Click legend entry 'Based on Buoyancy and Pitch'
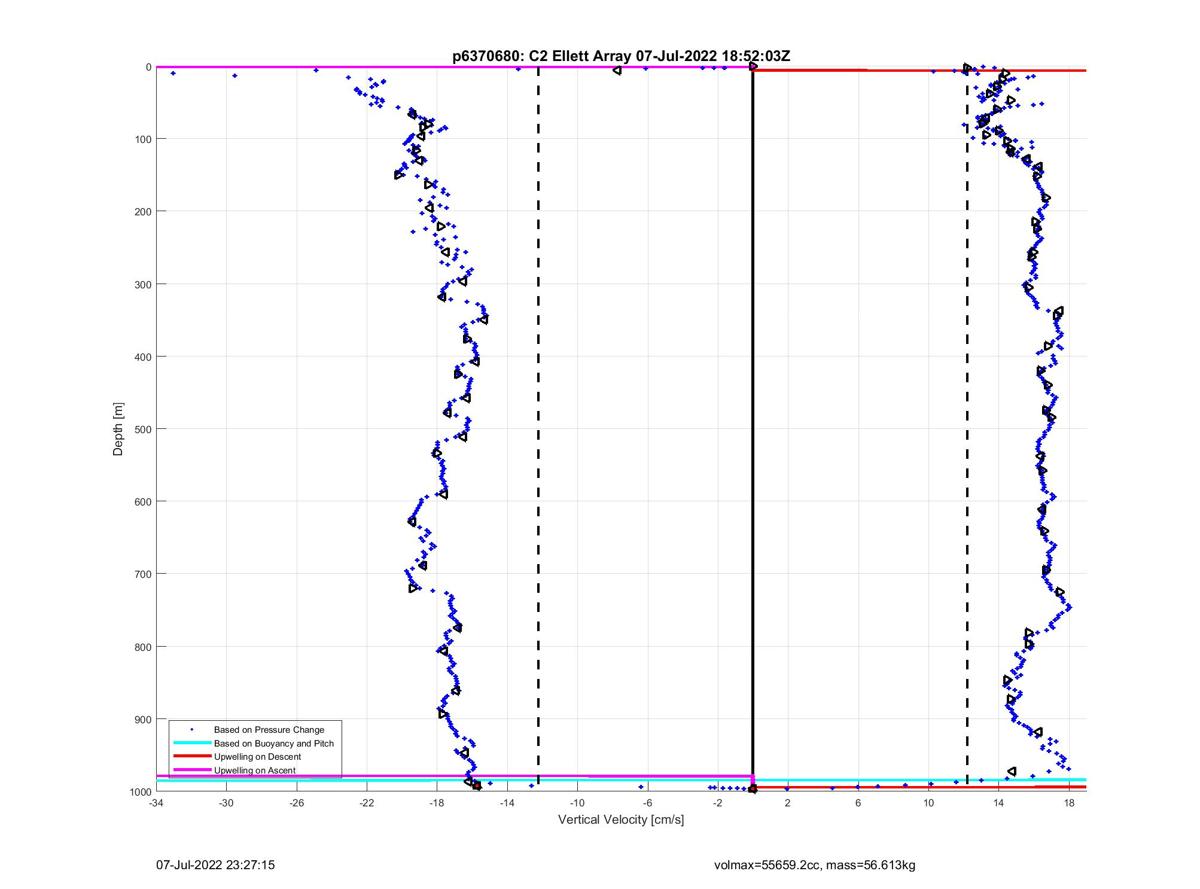This screenshot has width=1200, height=889. tap(274, 744)
